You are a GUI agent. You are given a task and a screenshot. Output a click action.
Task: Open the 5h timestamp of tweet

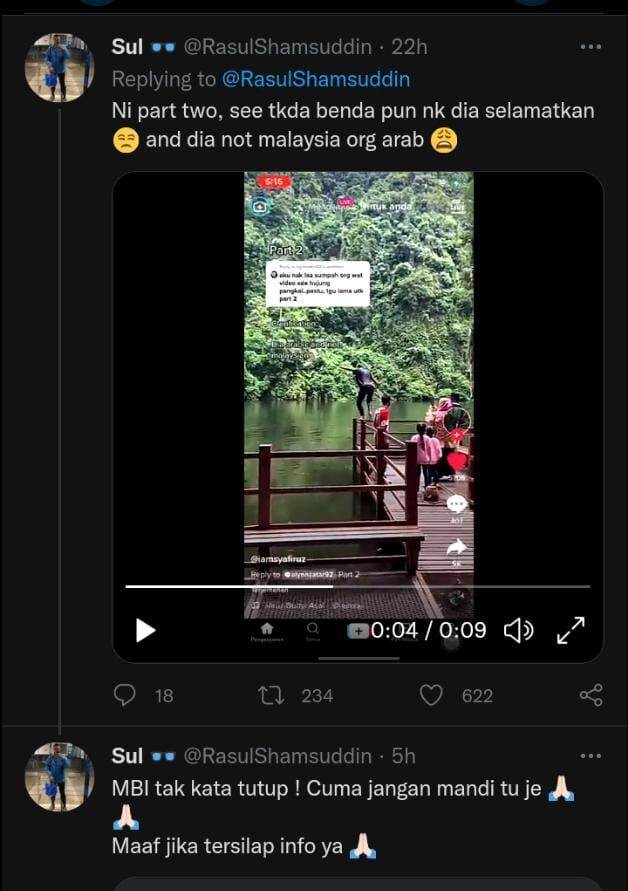(403, 756)
